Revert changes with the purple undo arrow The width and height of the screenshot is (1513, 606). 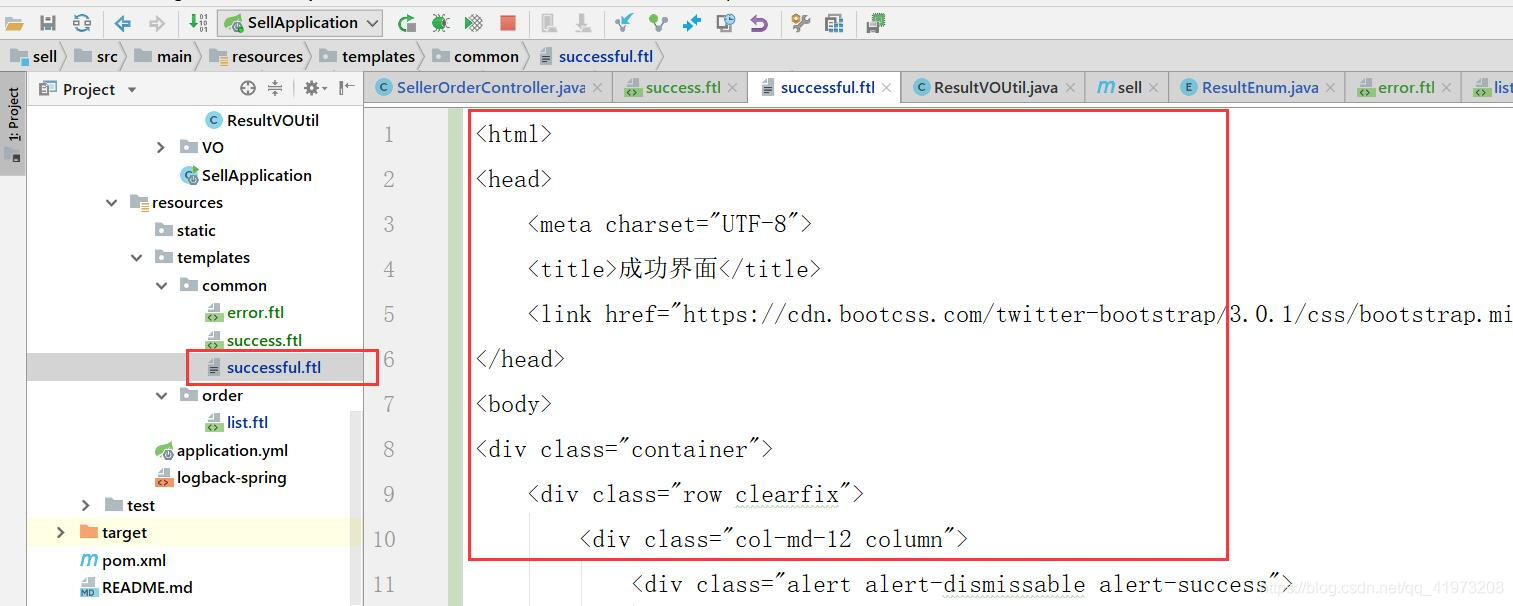pos(759,23)
